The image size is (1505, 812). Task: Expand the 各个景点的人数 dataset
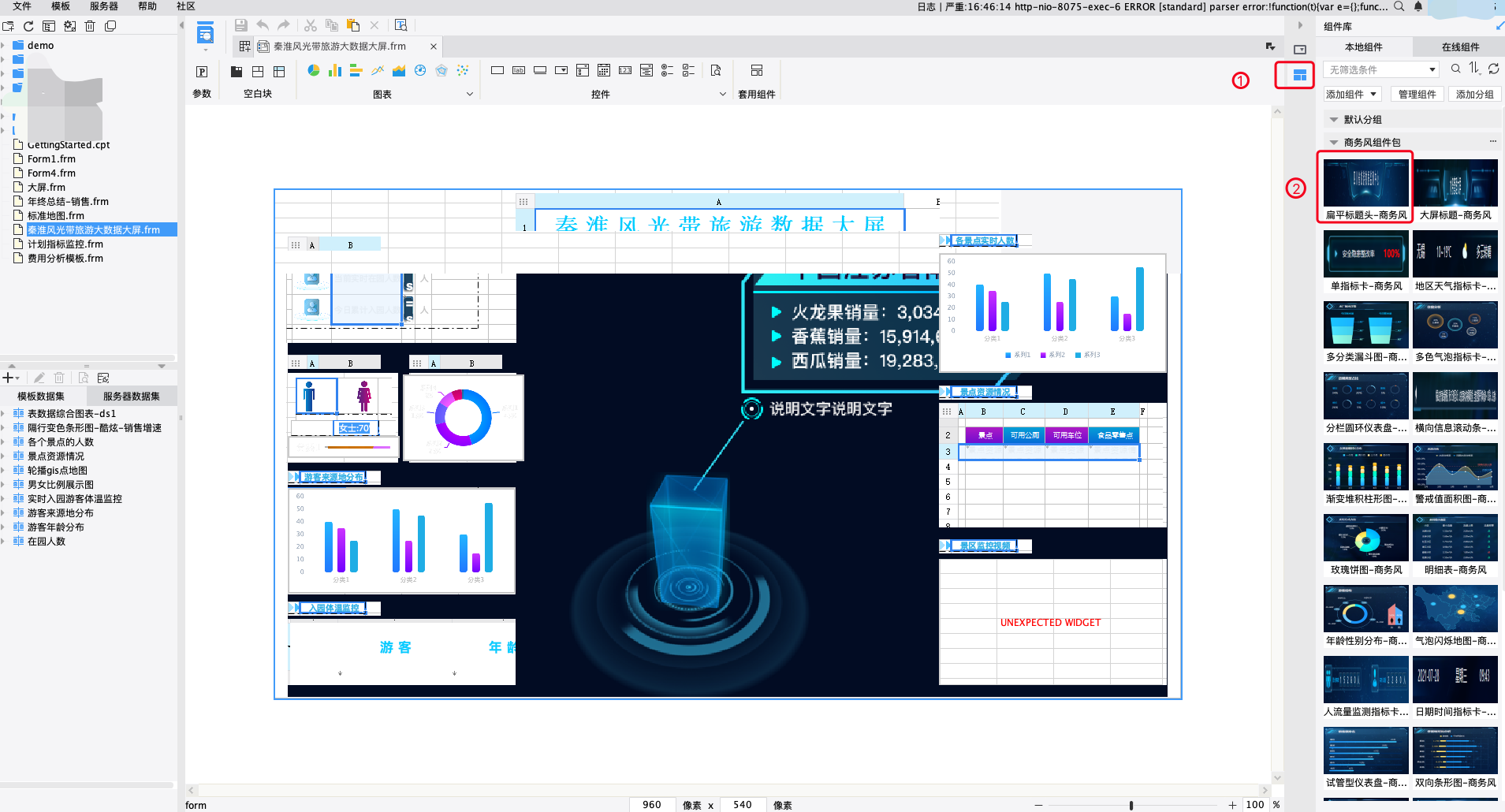3,442
